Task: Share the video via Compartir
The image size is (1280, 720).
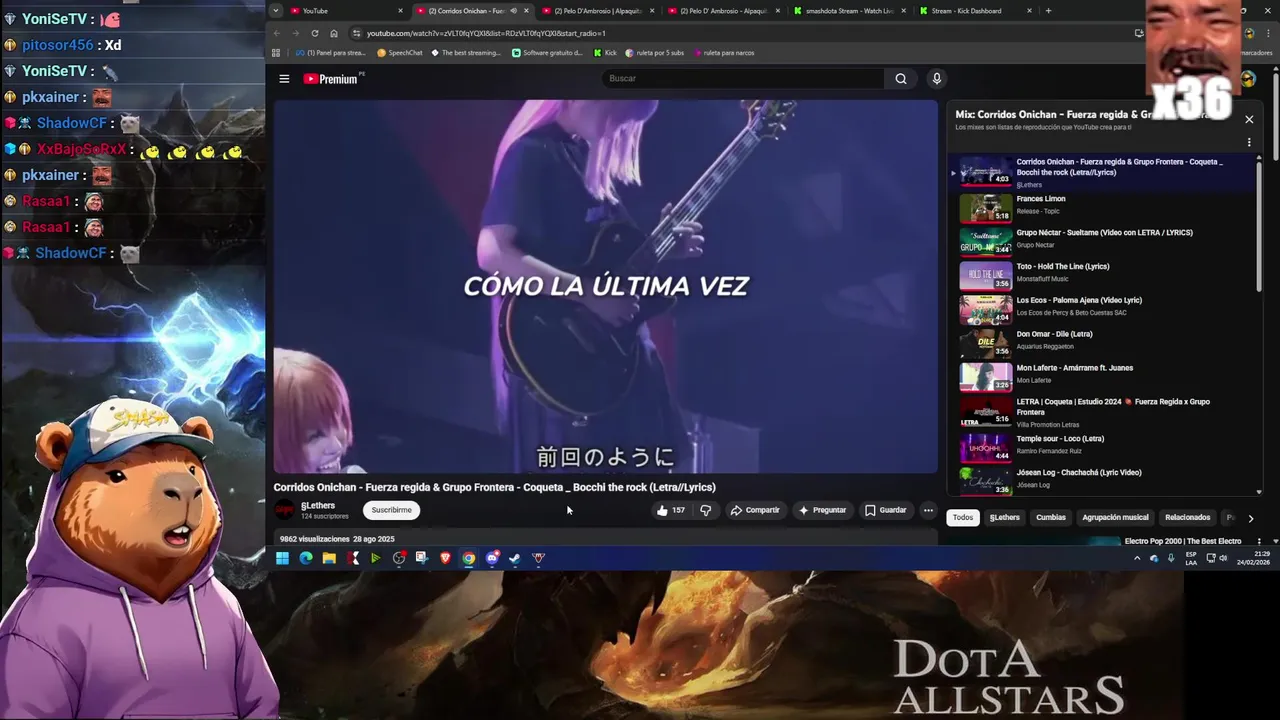Action: tap(755, 510)
